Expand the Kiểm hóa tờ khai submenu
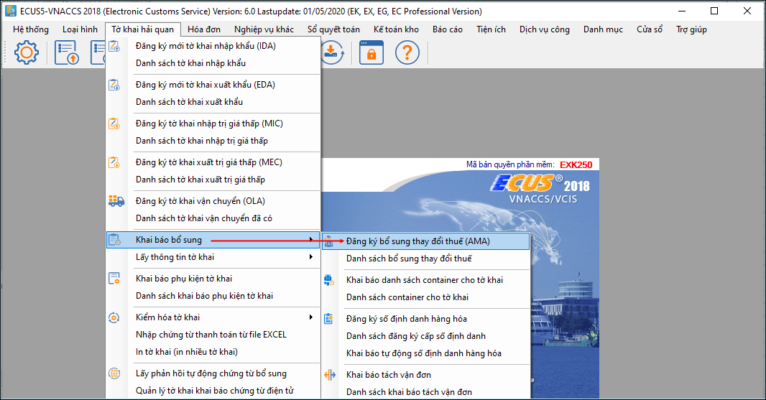This screenshot has width=766, height=400. (x=311, y=317)
